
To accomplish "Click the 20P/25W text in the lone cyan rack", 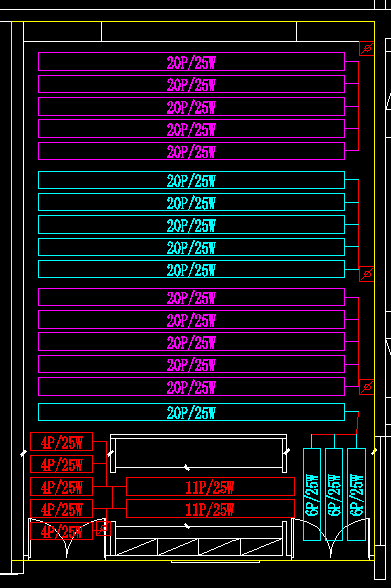I will pos(191,412).
